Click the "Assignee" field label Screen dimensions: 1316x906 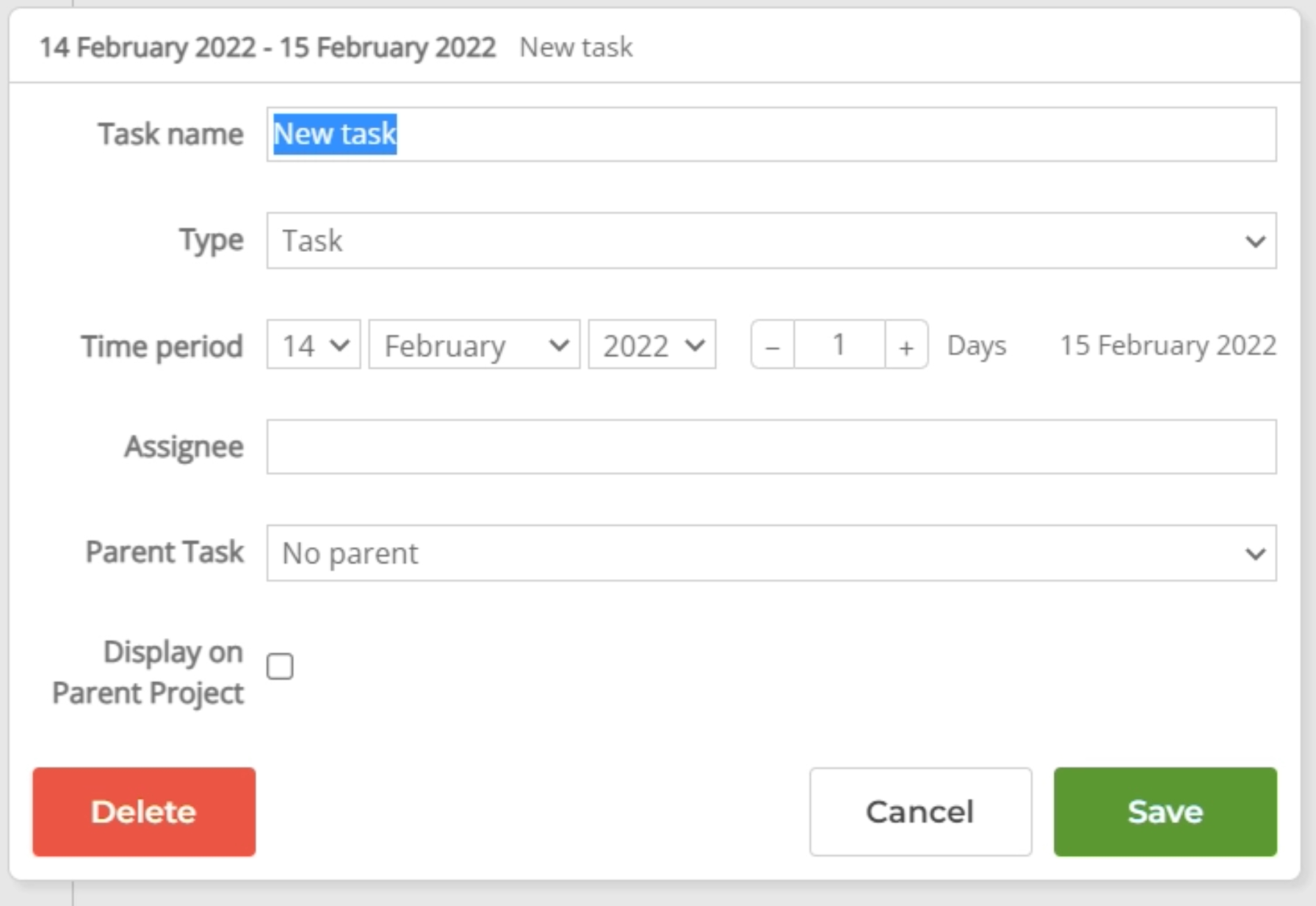(184, 446)
